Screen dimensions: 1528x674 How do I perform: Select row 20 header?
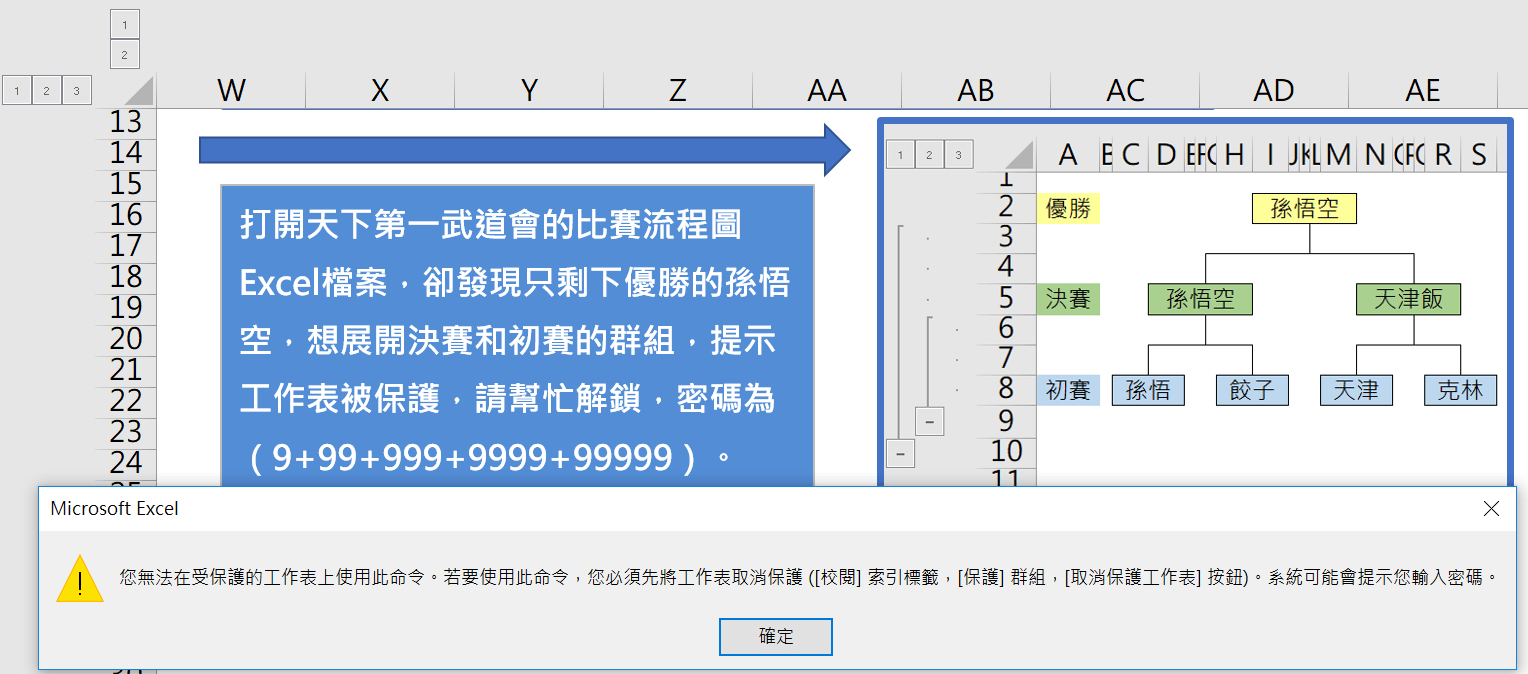tap(126, 339)
